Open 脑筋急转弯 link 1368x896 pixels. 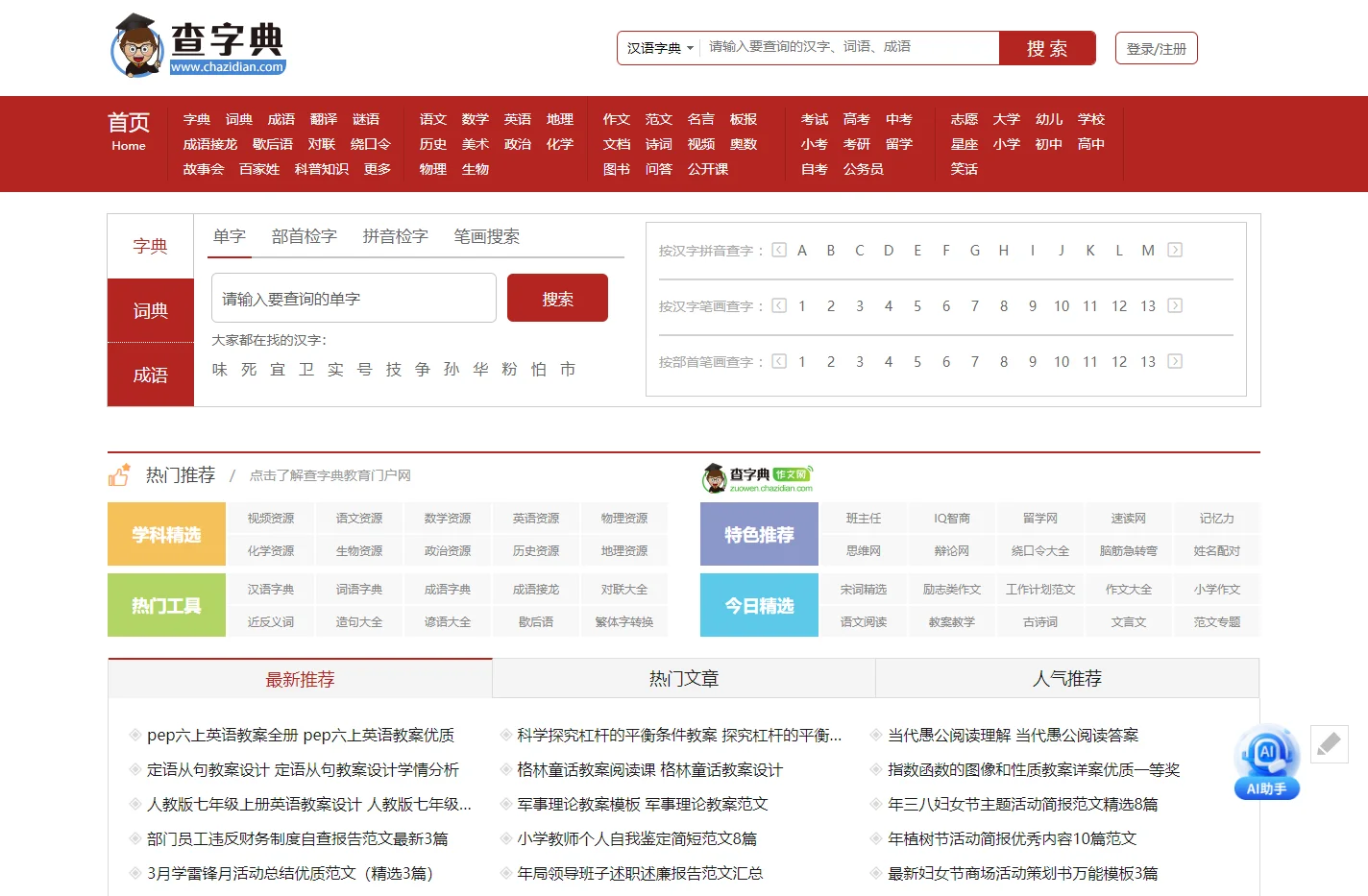coord(1129,551)
